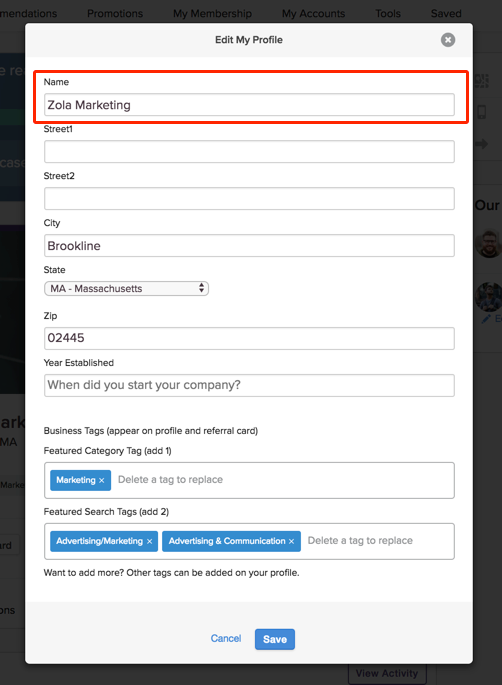
Task: Remove the Advertising & Communication tag
Action: pos(291,541)
